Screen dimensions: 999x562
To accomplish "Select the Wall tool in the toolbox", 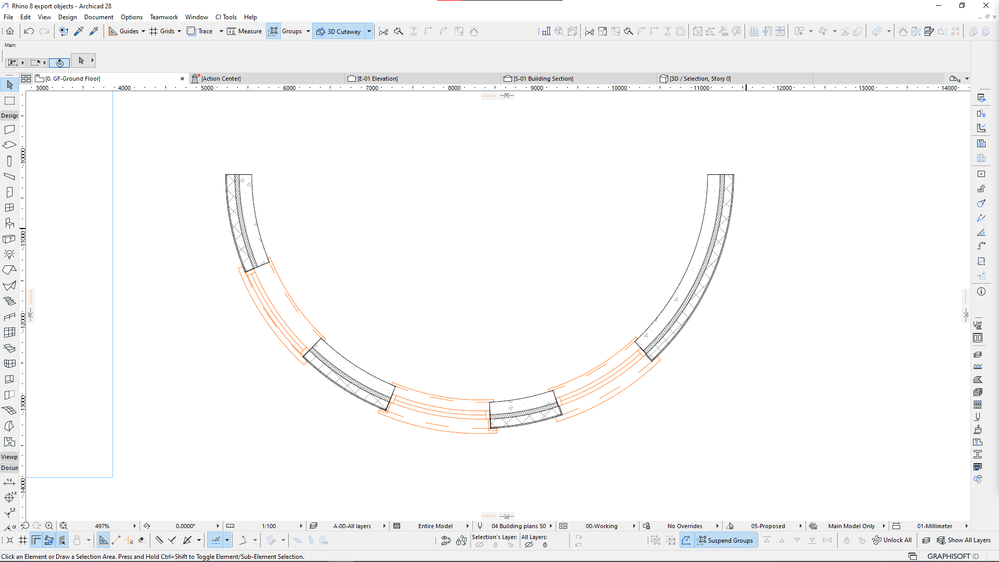I will click(x=10, y=129).
